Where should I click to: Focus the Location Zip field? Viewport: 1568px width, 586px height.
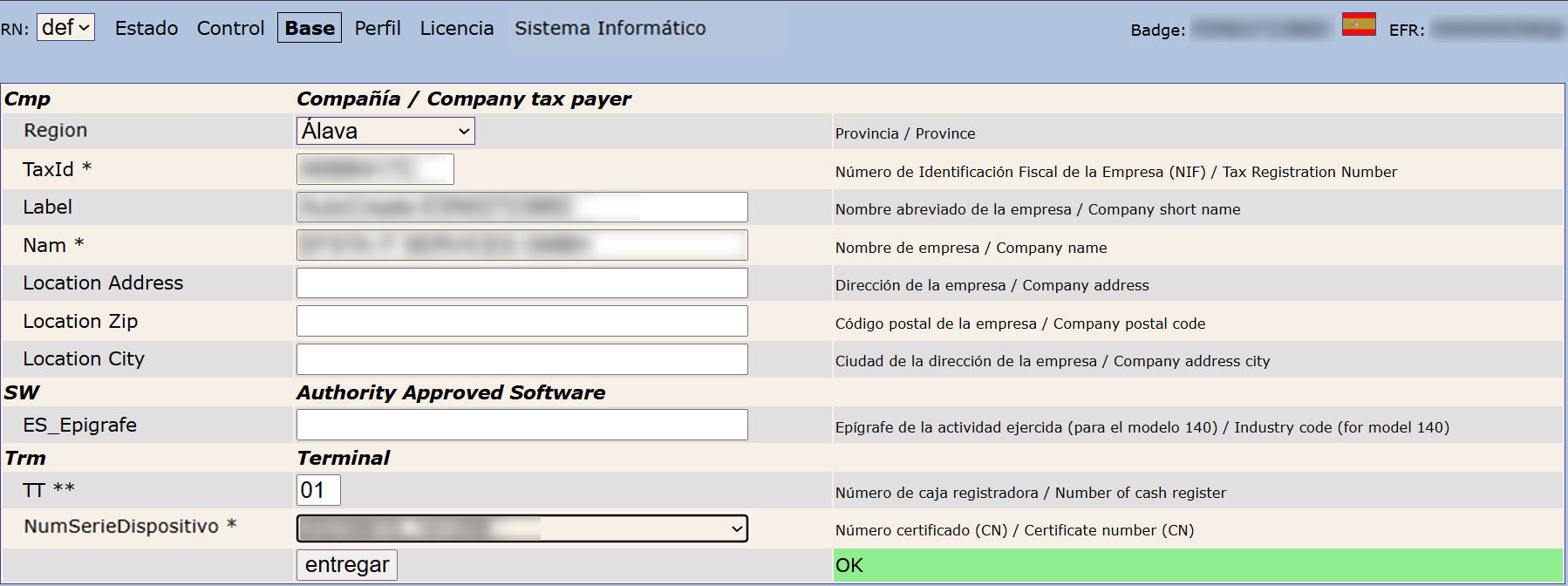pyautogui.click(x=522, y=321)
